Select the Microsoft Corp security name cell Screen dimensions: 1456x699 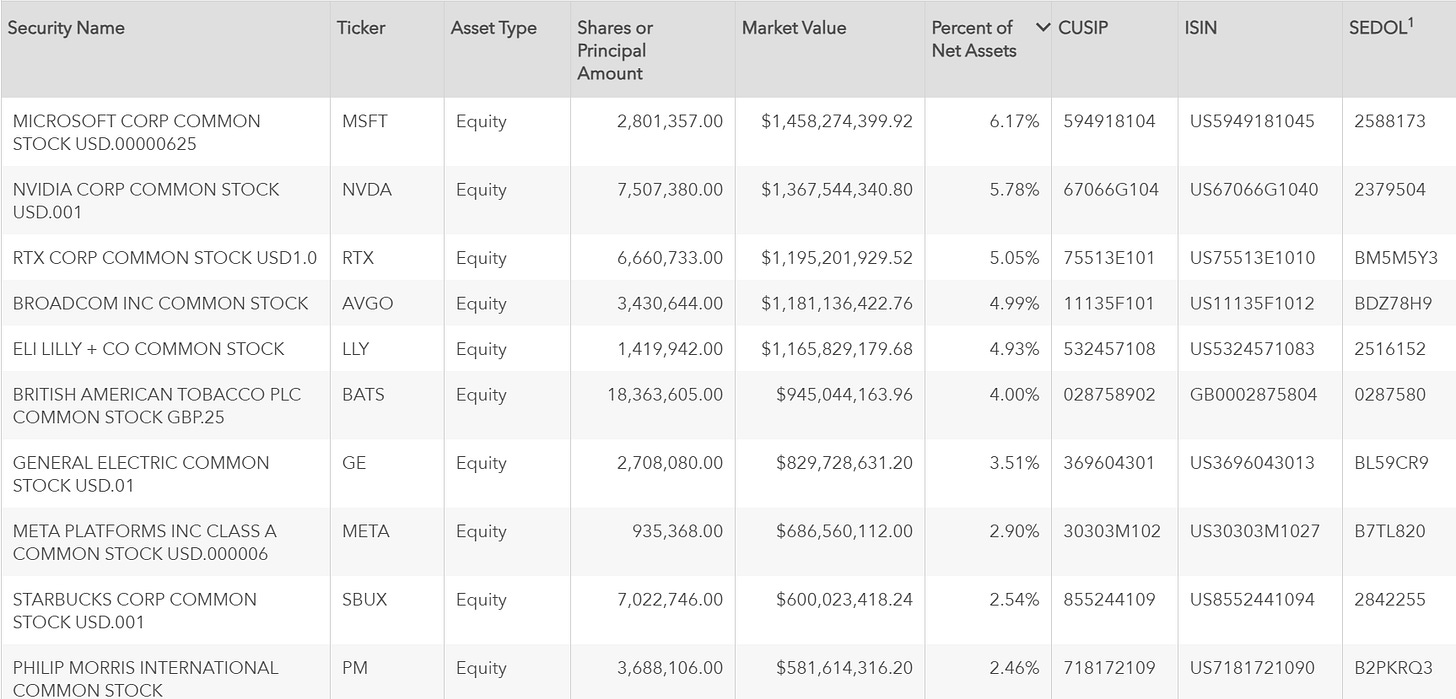click(x=137, y=132)
